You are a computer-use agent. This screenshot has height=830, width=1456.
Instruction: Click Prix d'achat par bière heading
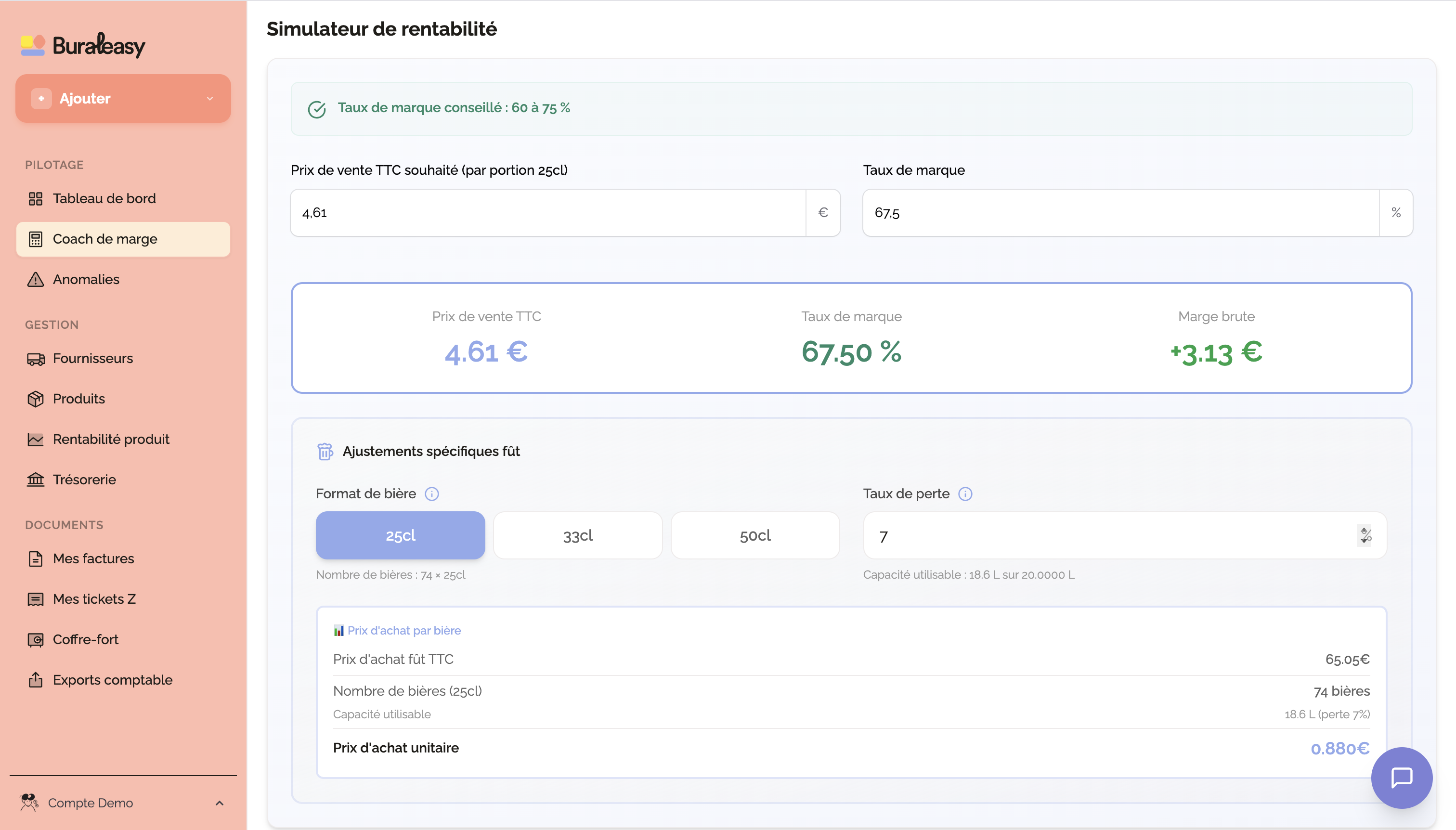pos(403,631)
